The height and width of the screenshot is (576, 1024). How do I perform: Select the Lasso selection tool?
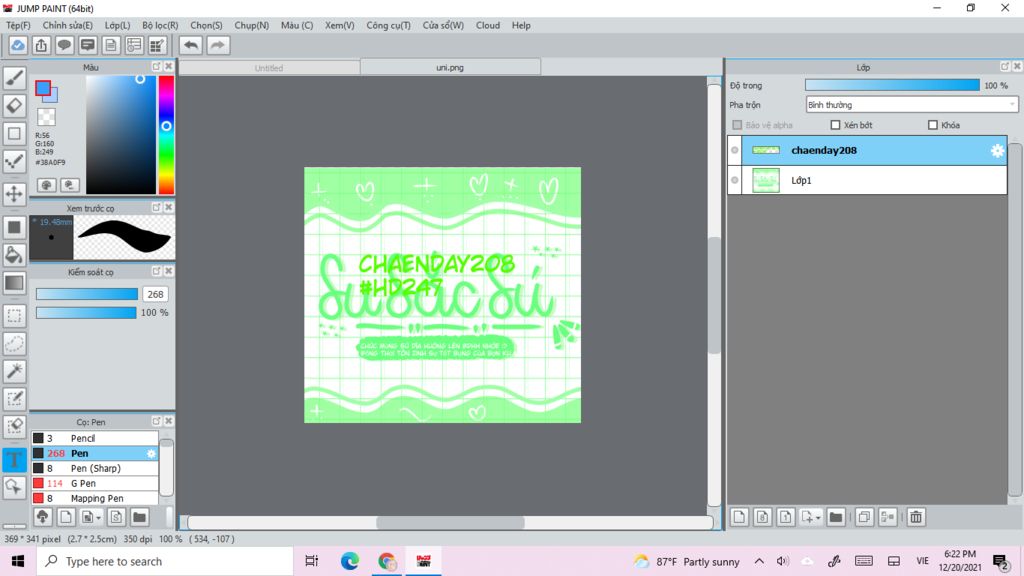[x=14, y=344]
